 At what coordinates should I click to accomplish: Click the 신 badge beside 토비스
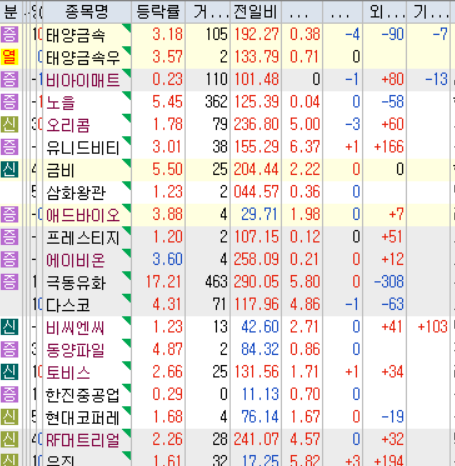click(x=9, y=372)
